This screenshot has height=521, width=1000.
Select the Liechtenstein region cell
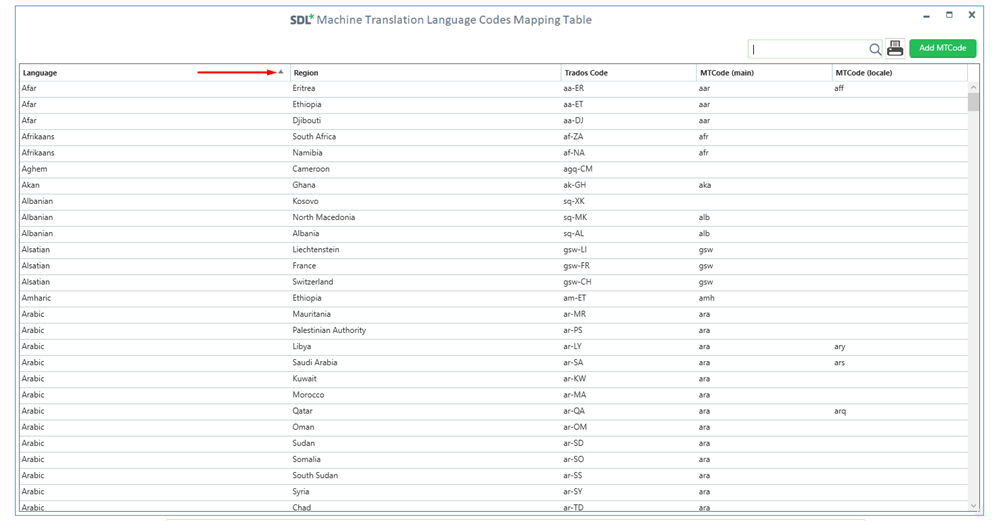click(316, 250)
